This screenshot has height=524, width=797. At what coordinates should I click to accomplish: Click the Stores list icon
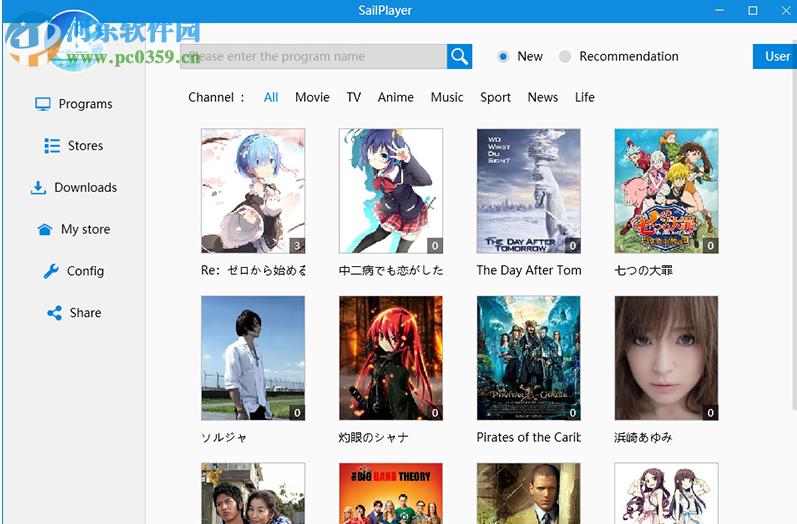(52, 146)
